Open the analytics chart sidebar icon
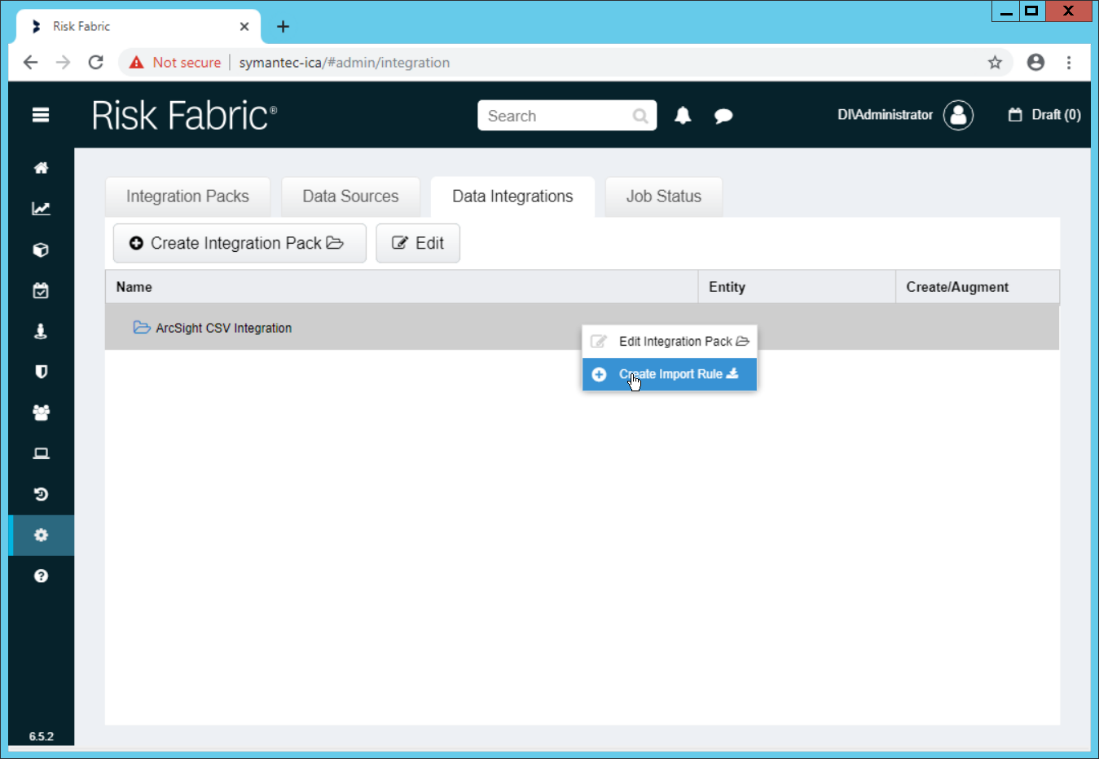The image size is (1099, 759). click(x=41, y=209)
